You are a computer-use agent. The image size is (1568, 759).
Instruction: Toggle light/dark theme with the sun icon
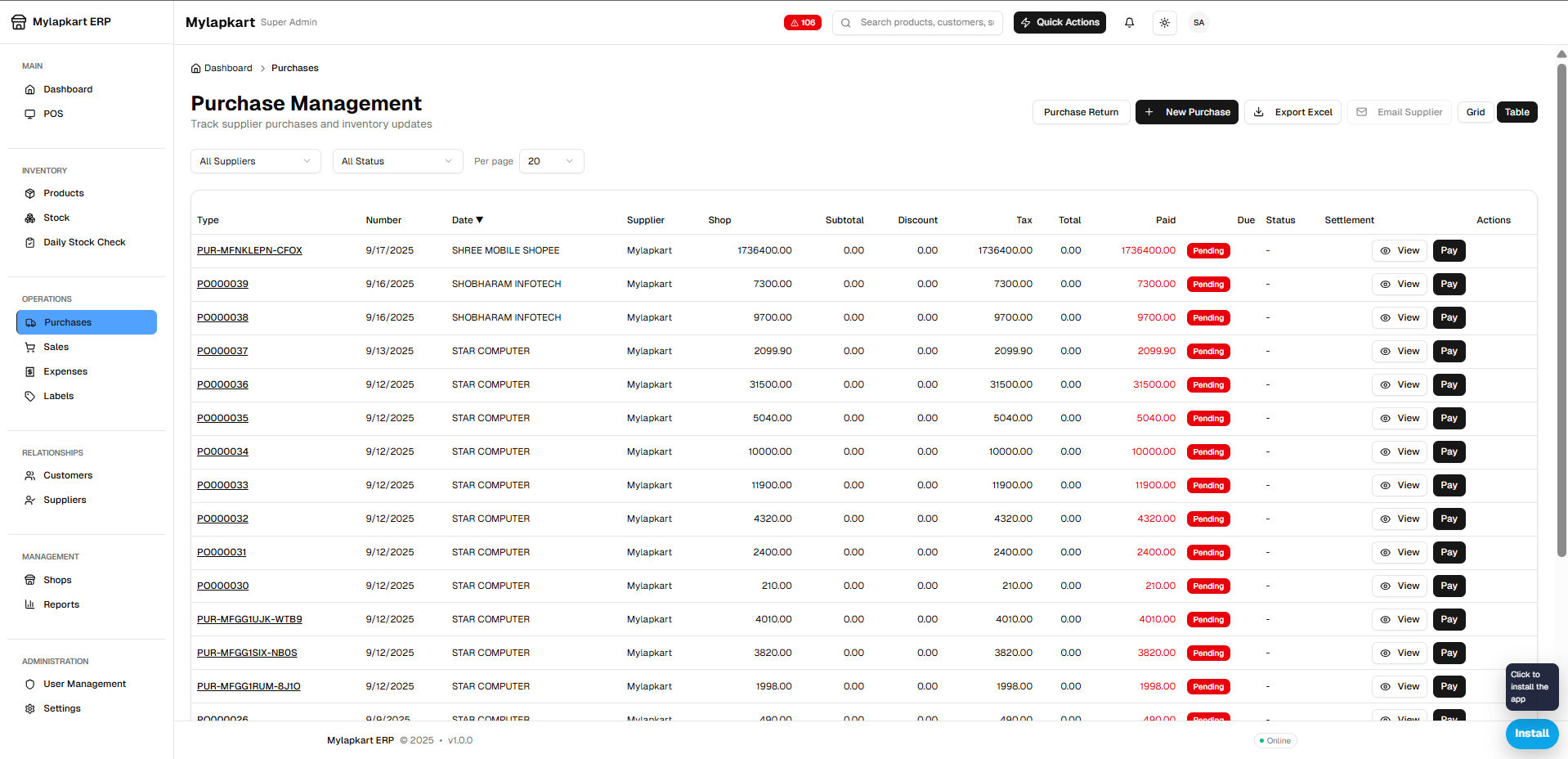pyautogui.click(x=1164, y=22)
